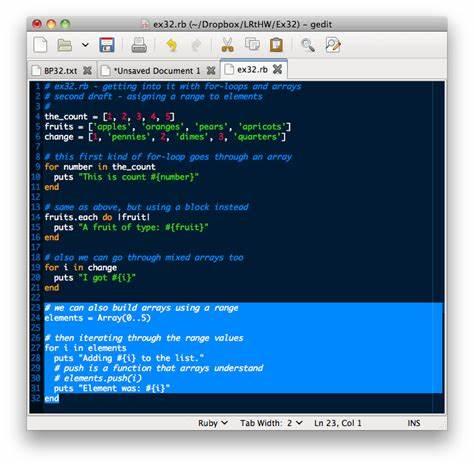Open a file using folder icon

pos(64,45)
